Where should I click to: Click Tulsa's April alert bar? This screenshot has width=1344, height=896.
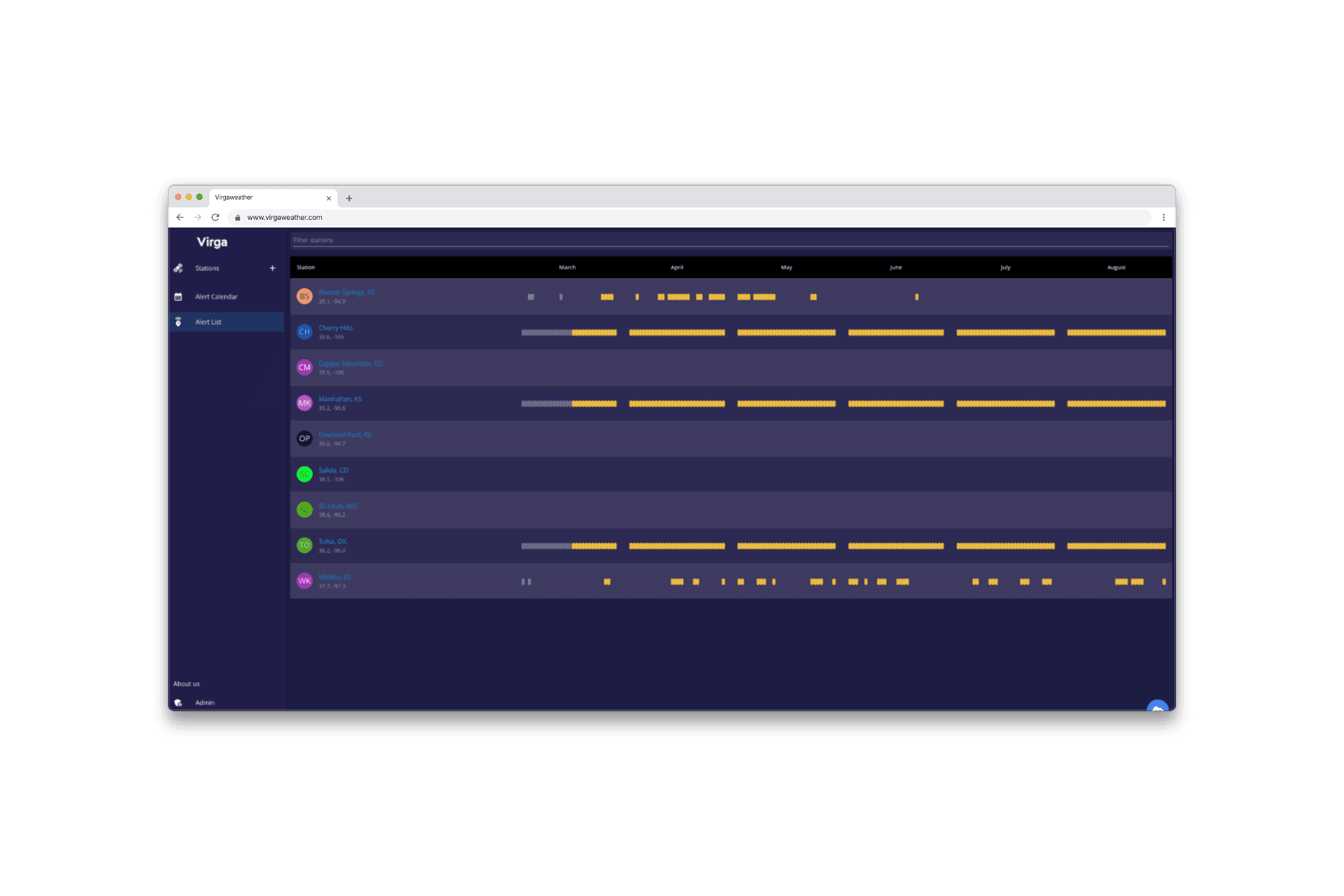coord(676,546)
